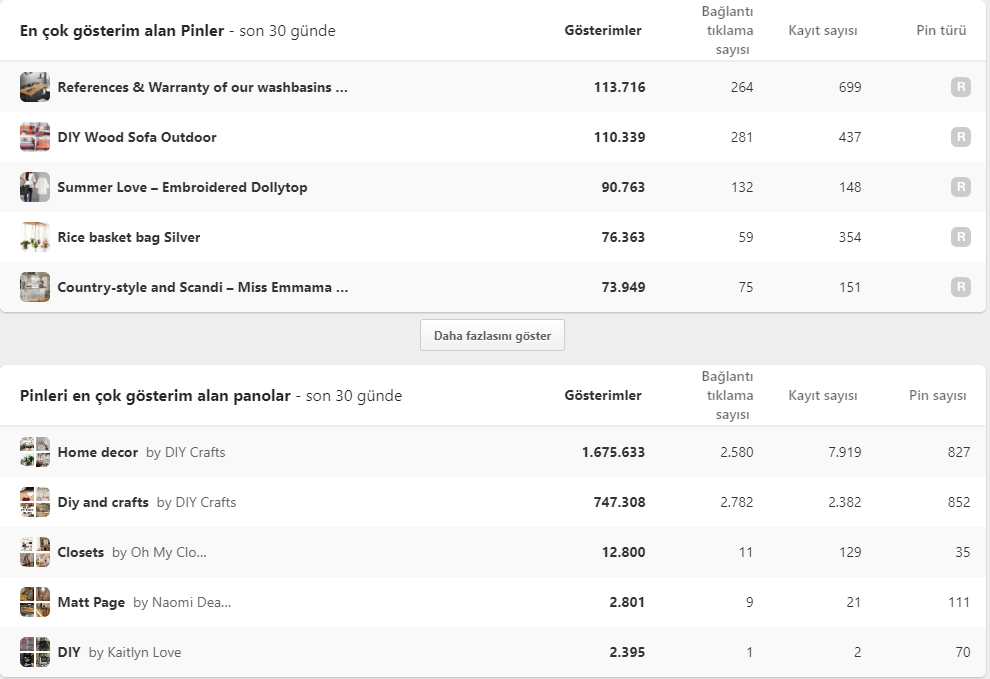Click the R pin type icon for washbasins pin
This screenshot has height=679, width=990.
click(960, 87)
